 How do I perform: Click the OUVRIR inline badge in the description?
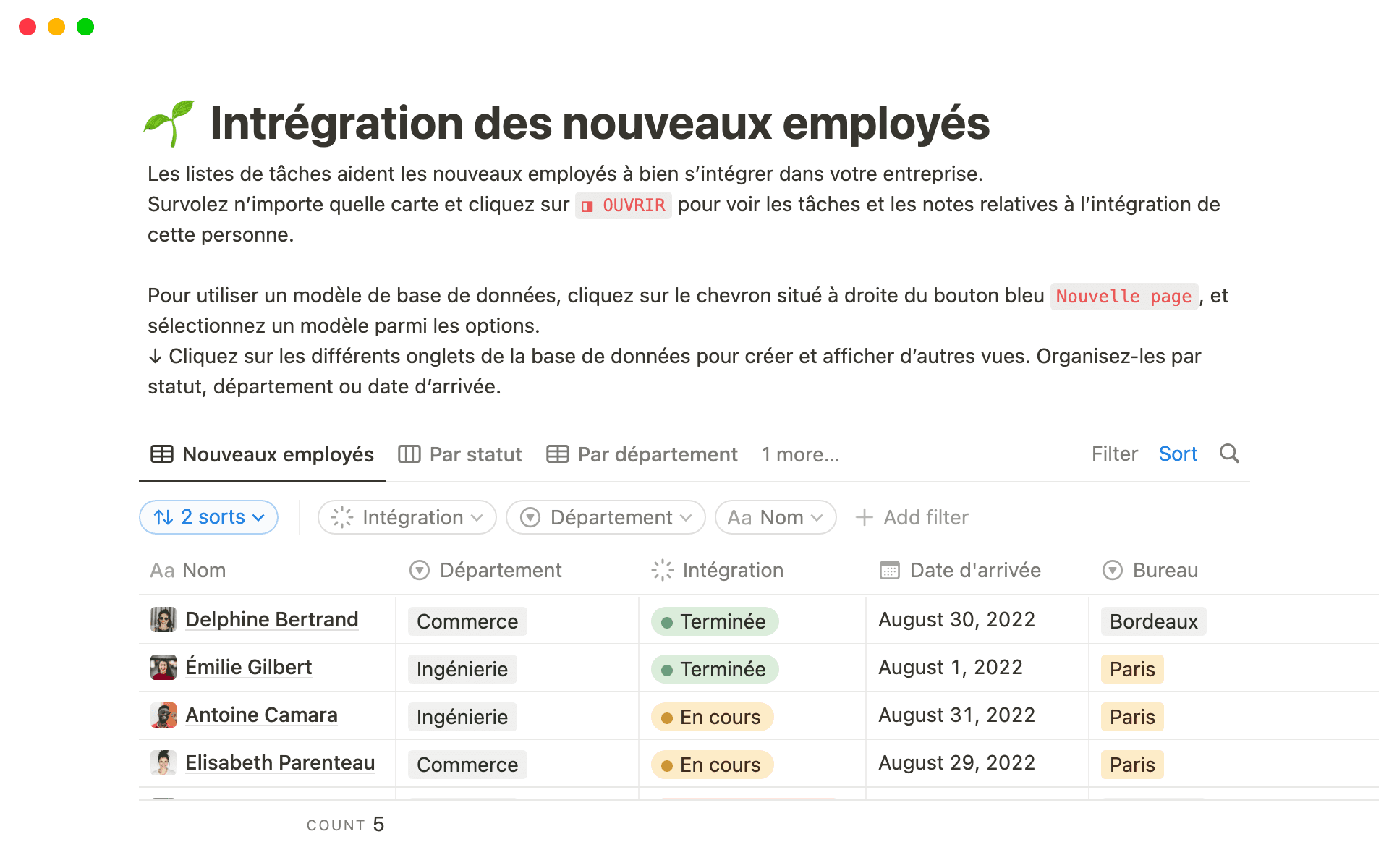623,205
